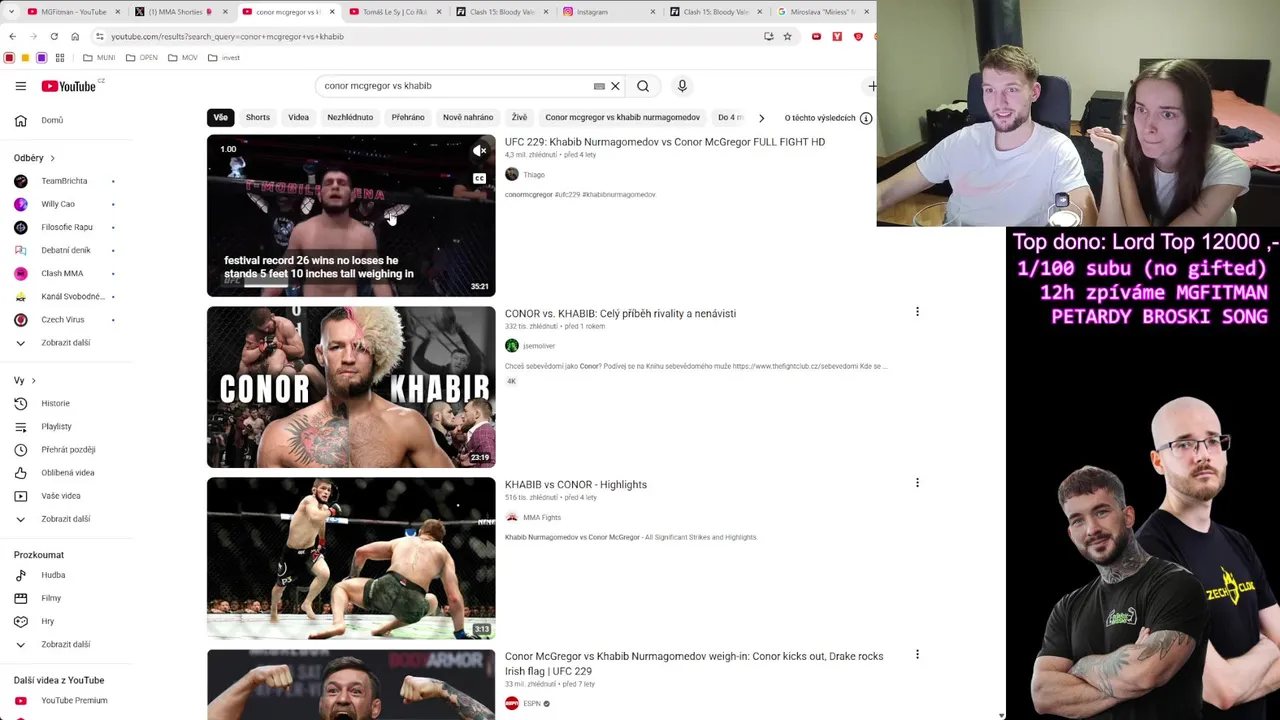Expand Zobrazit další under Vaše videa

click(x=65, y=518)
